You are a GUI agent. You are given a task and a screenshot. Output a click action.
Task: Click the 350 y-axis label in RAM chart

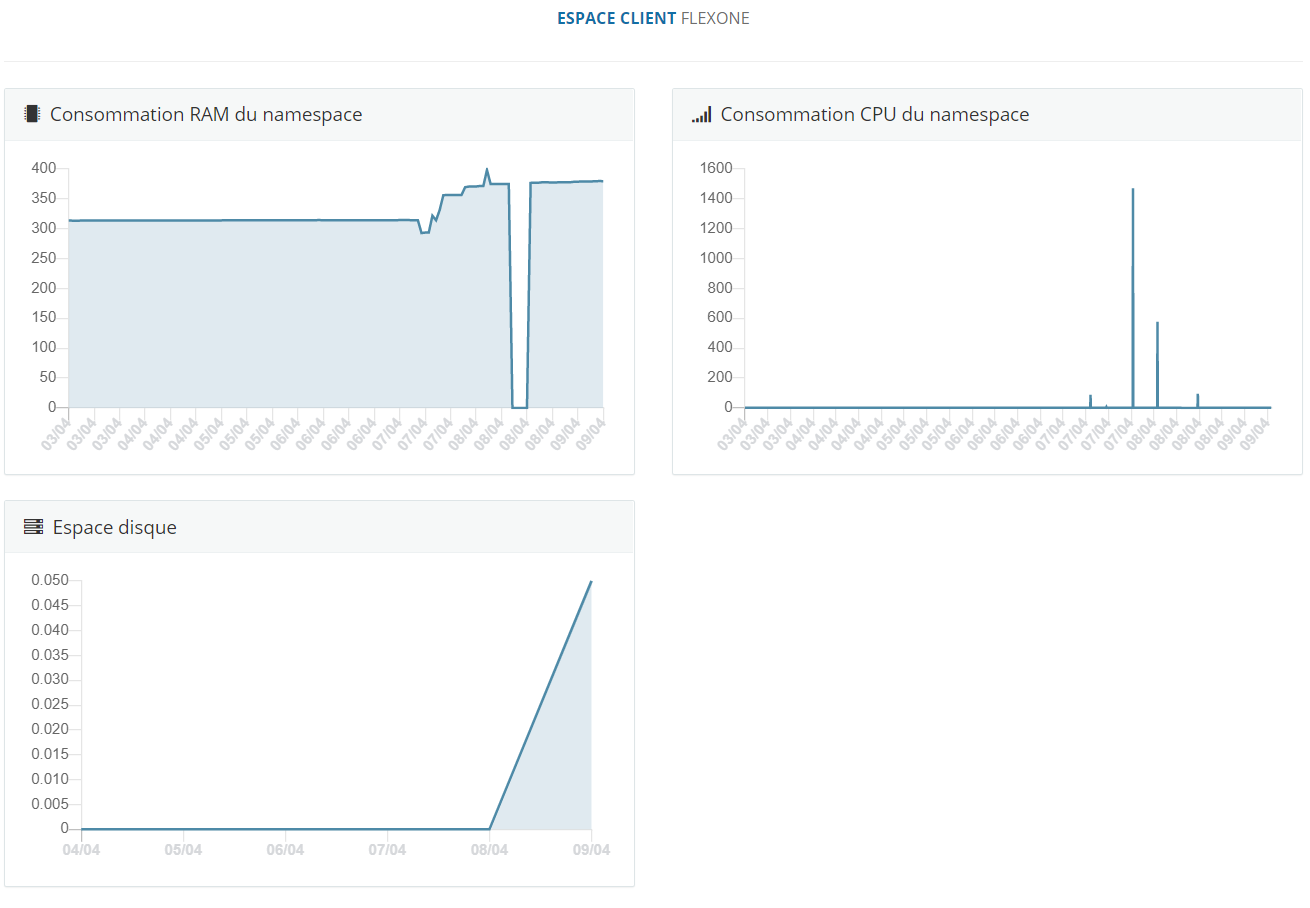coord(43,198)
